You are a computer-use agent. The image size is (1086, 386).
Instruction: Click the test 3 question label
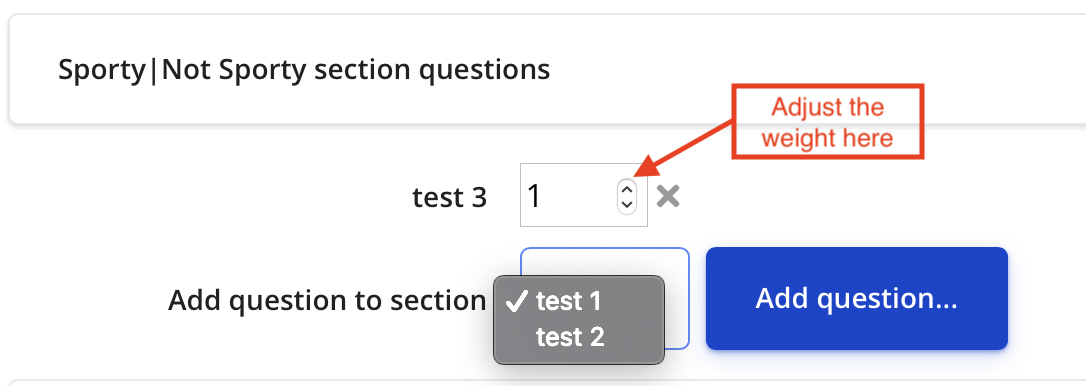click(x=449, y=198)
